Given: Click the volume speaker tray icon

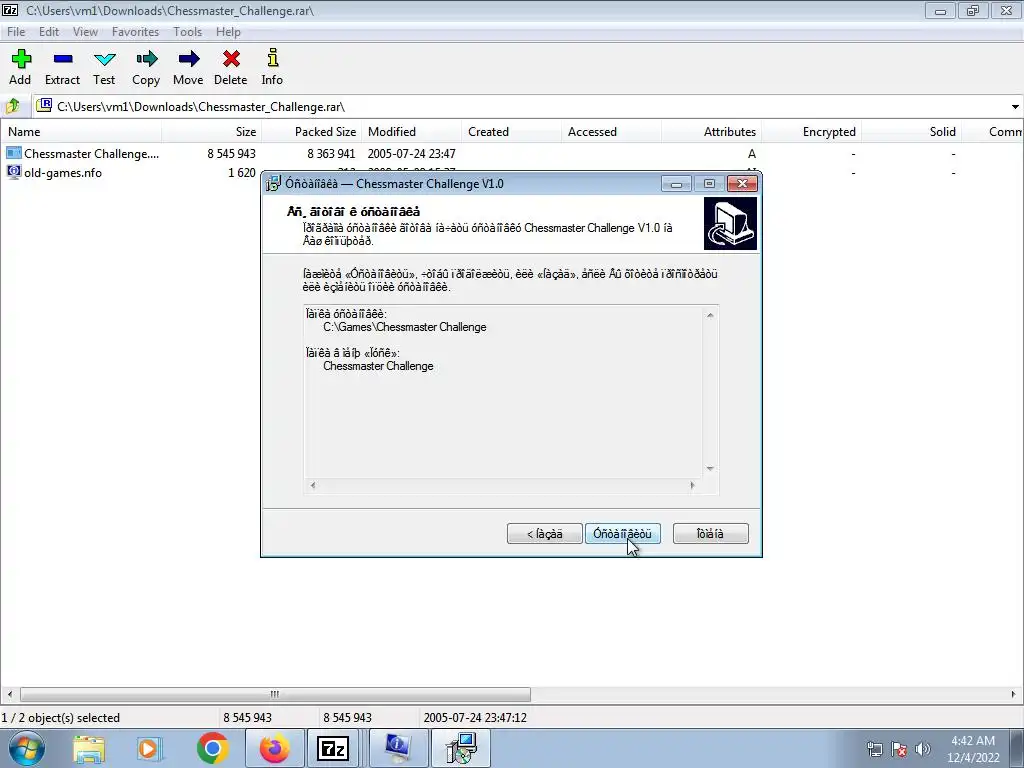Looking at the screenshot, I should tap(923, 749).
